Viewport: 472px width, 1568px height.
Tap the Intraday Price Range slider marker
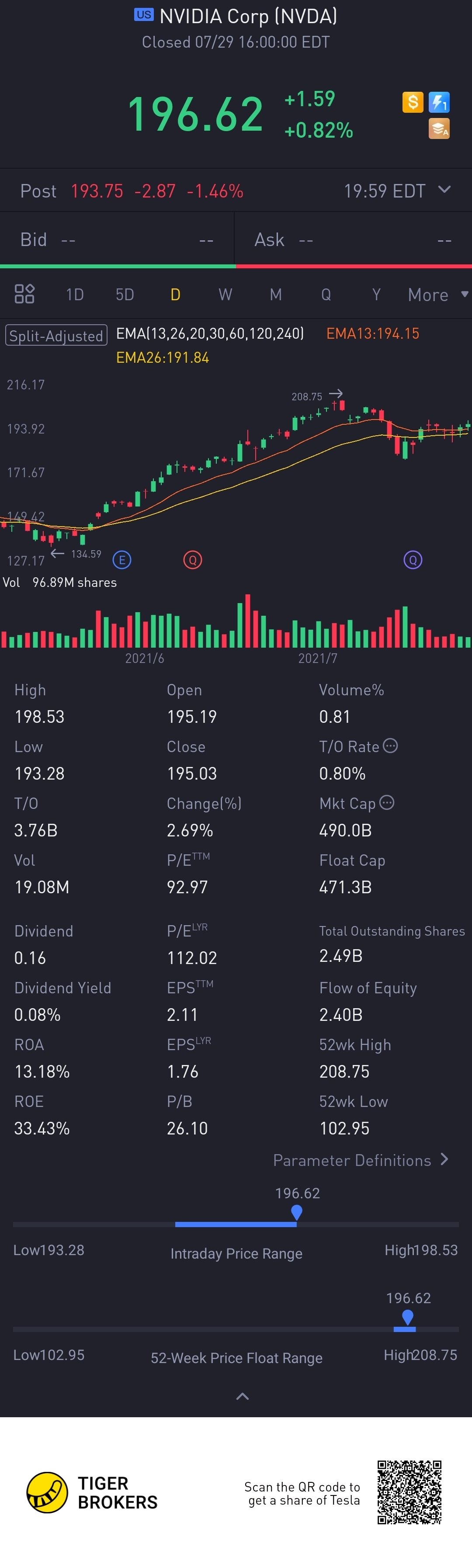(297, 1212)
